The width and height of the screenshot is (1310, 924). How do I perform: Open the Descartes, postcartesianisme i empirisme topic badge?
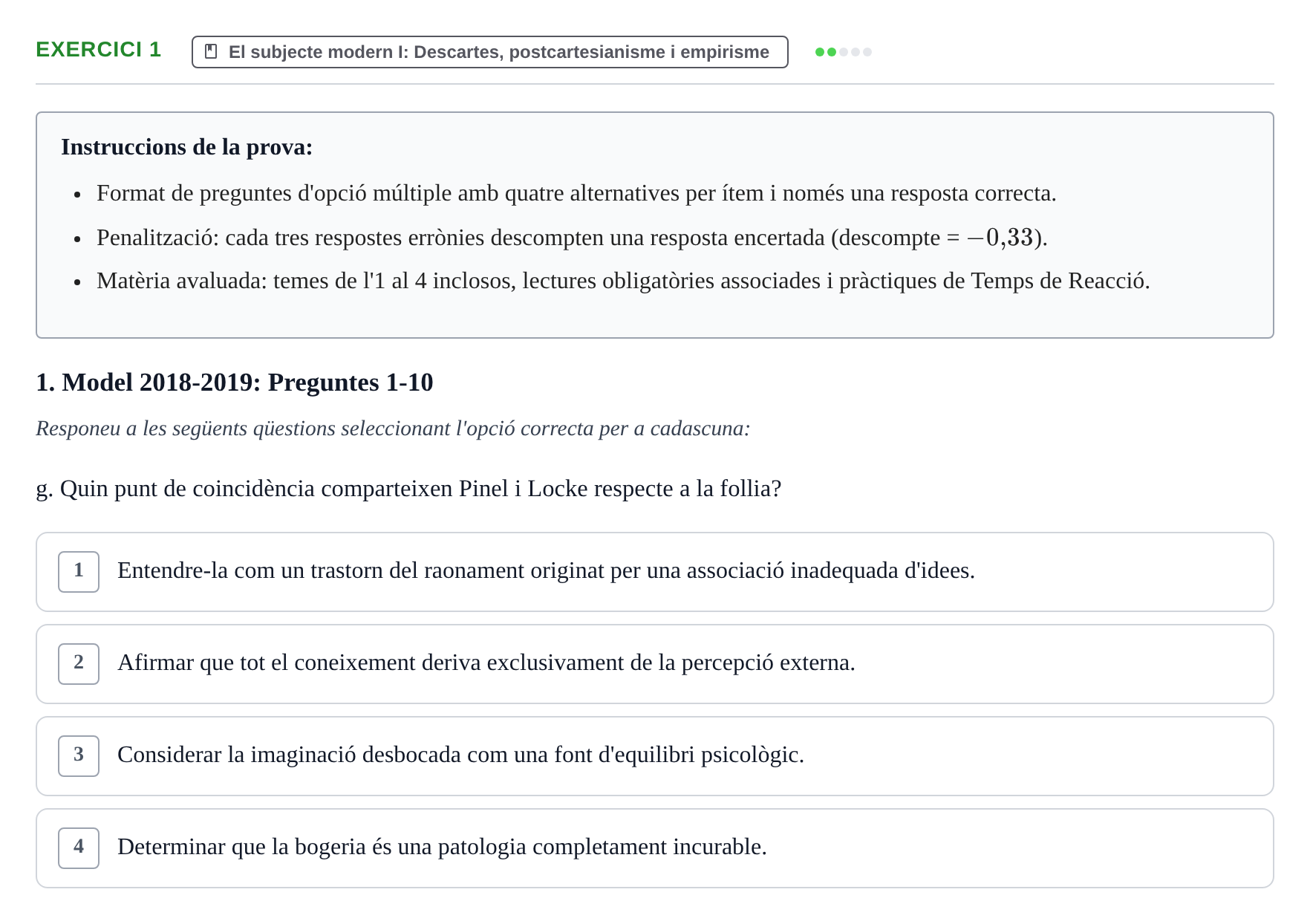pyautogui.click(x=489, y=52)
